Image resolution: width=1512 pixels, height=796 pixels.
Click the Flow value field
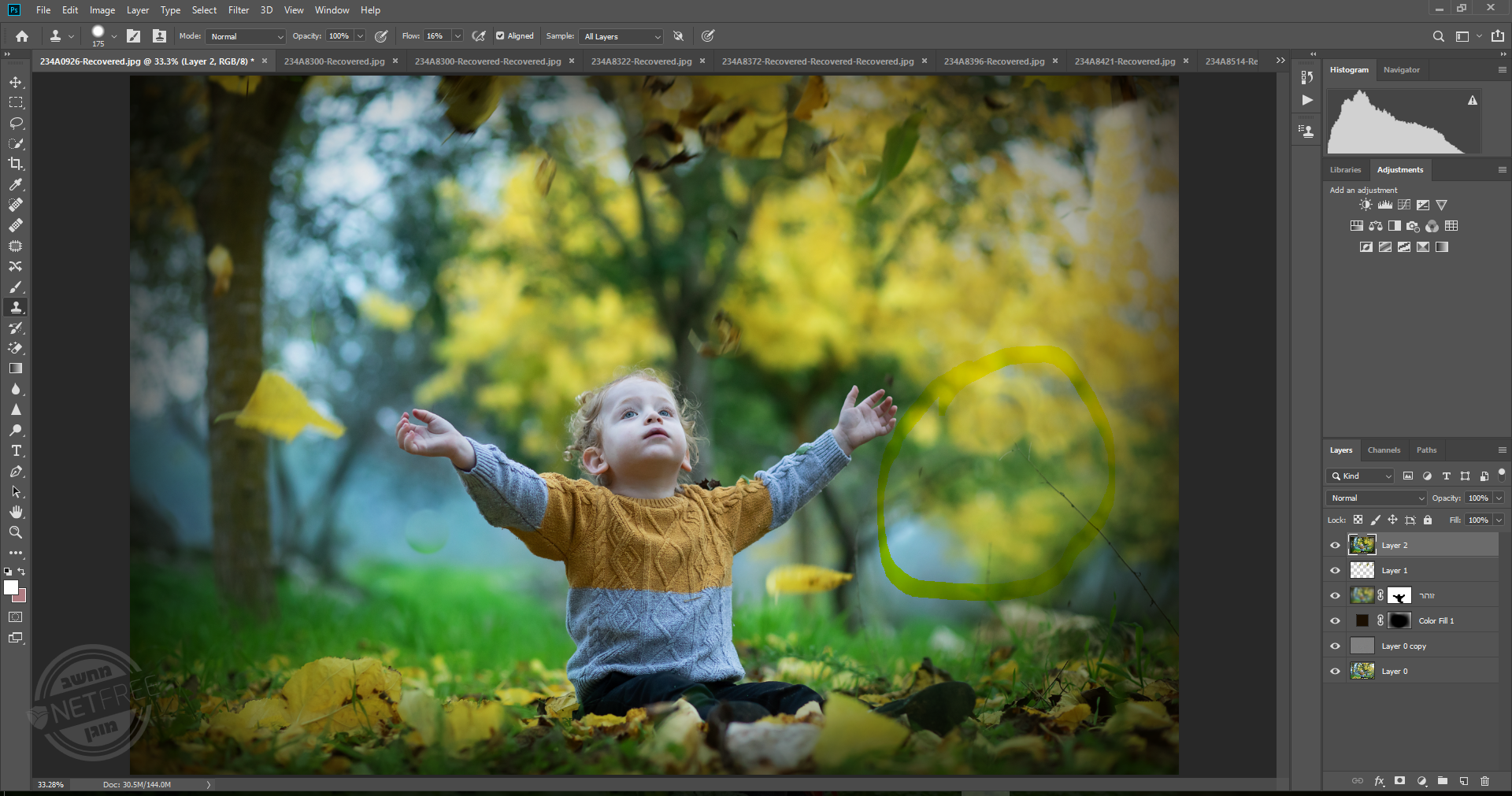(x=437, y=36)
